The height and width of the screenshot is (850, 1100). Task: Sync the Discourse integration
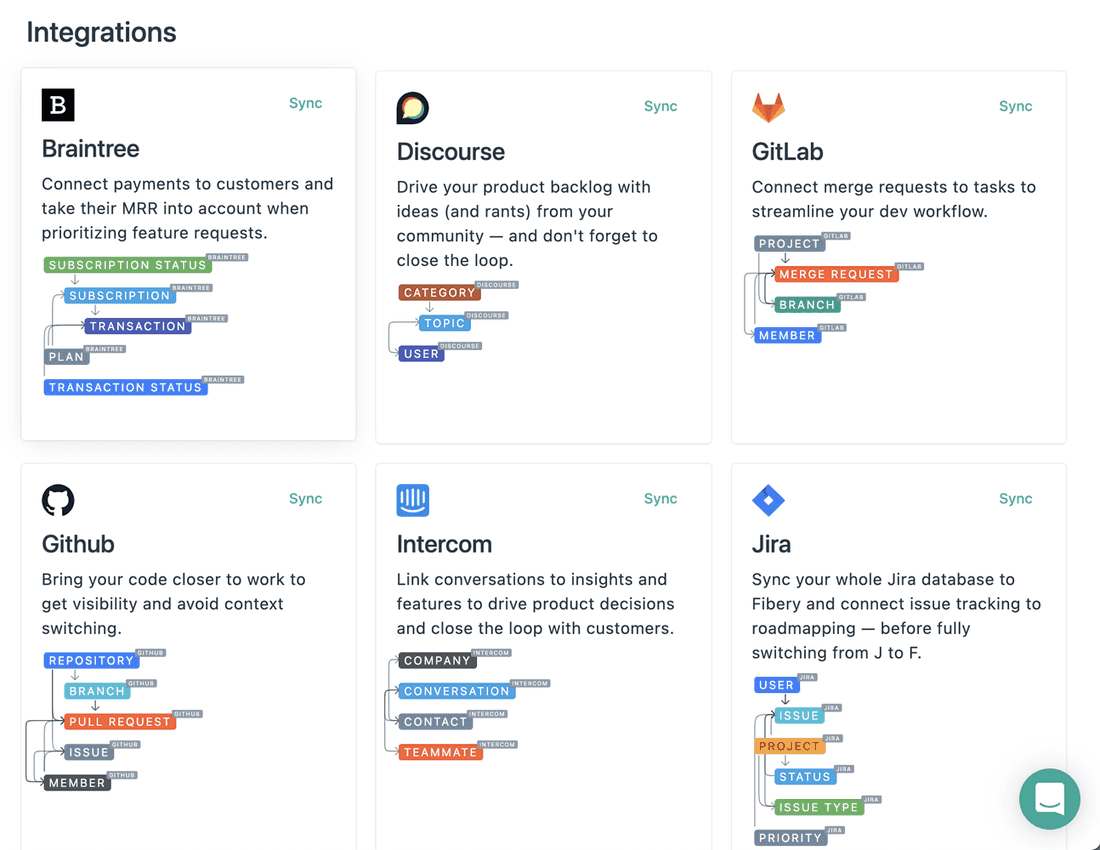pyautogui.click(x=660, y=105)
